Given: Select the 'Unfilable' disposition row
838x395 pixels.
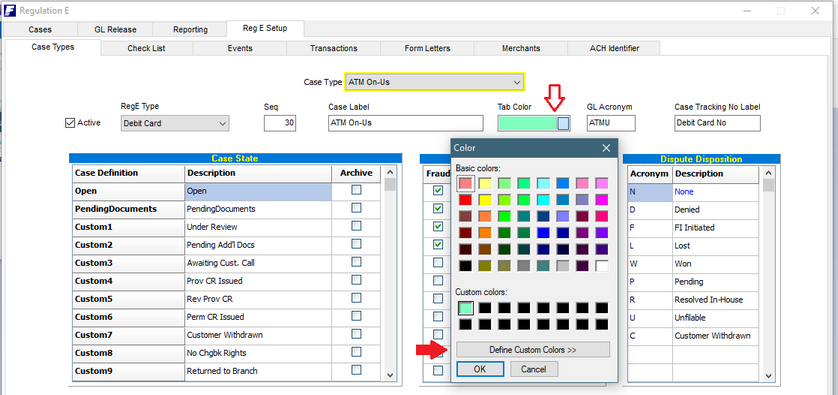Looking at the screenshot, I should click(x=693, y=318).
